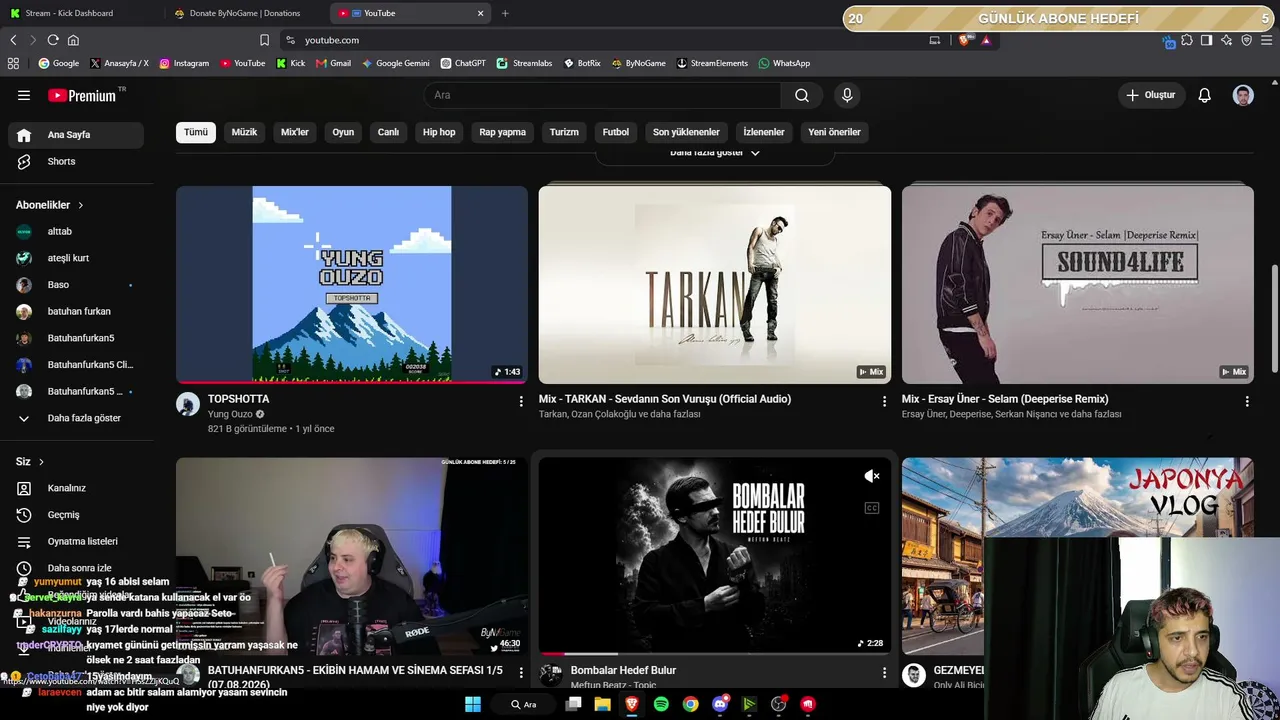1280x720 pixels.
Task: Open Yung Ouzo channel avatar
Action: [x=188, y=404]
